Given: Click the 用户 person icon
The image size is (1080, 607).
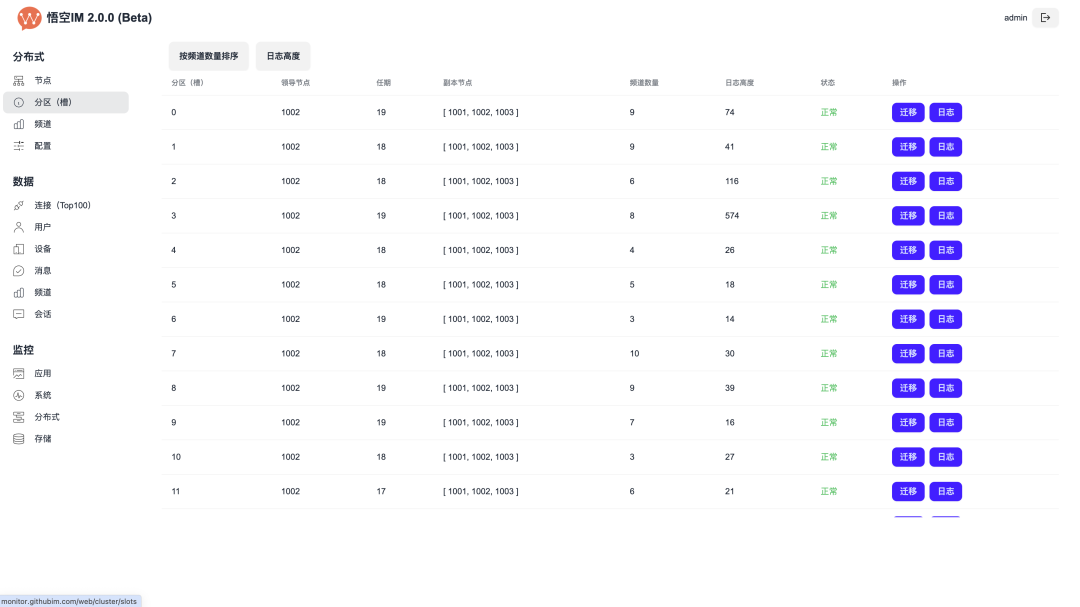Looking at the screenshot, I should click(x=18, y=227).
